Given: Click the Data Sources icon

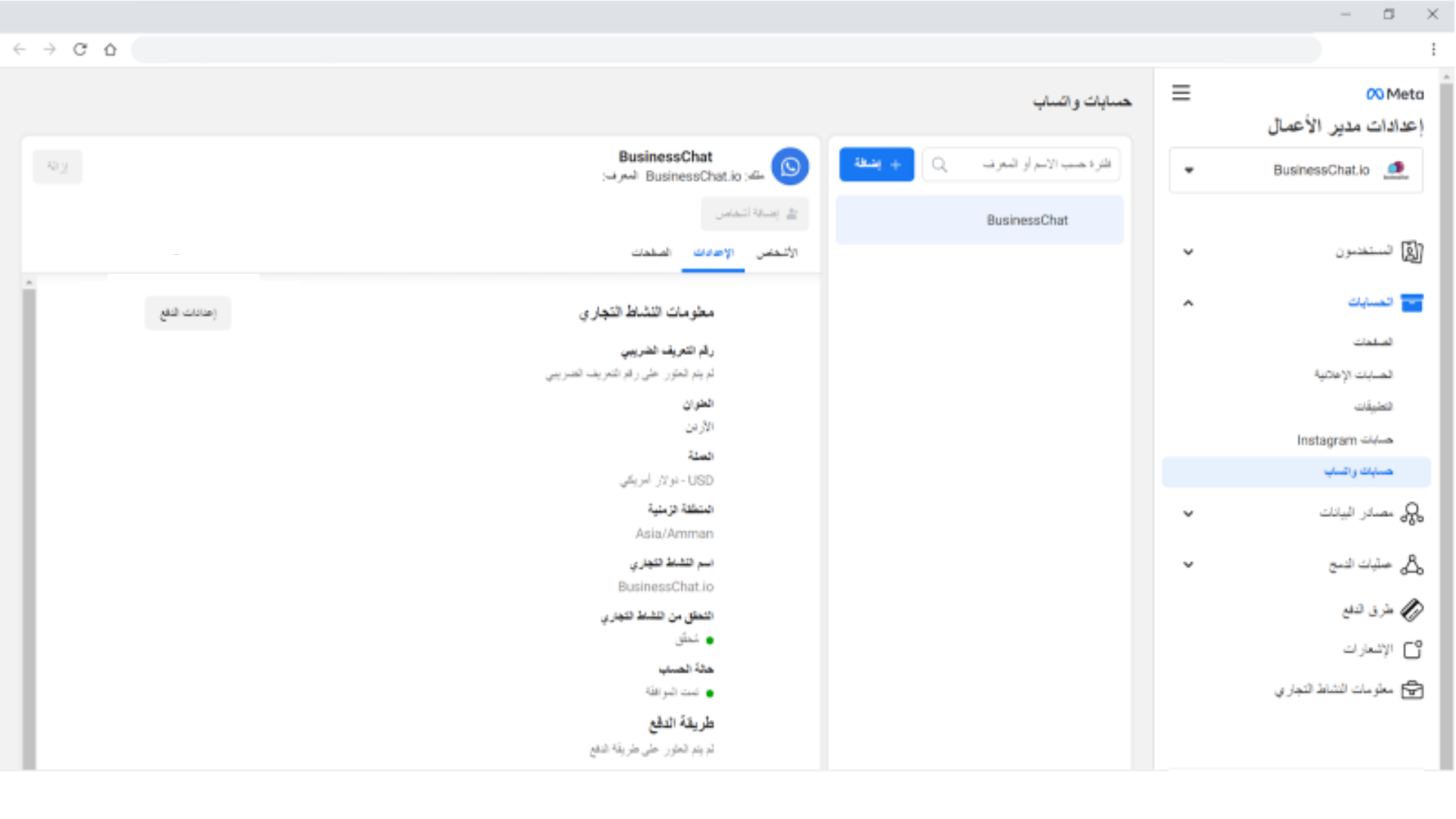Looking at the screenshot, I should (x=1411, y=513).
